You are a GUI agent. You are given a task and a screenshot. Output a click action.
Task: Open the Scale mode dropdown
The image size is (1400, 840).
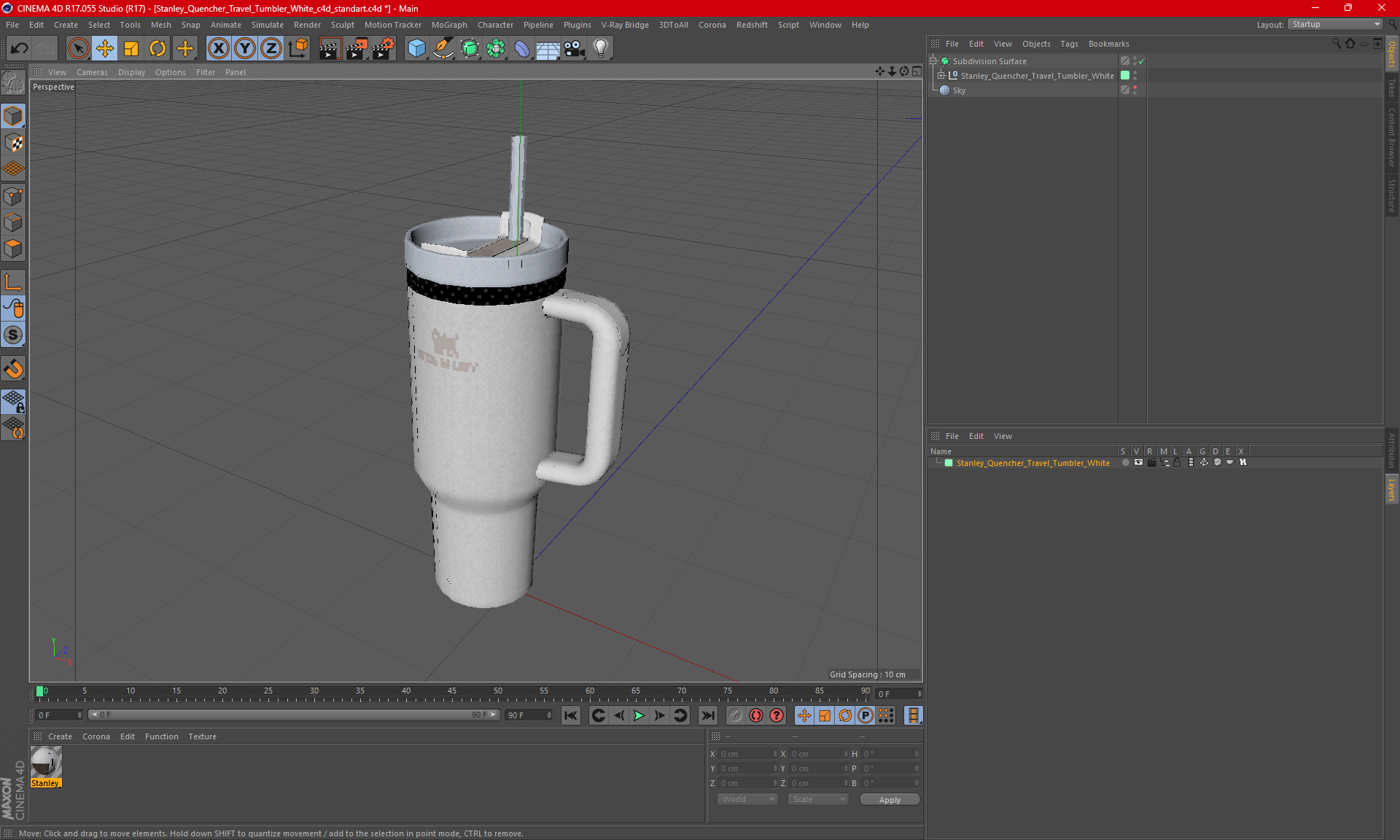pos(818,799)
